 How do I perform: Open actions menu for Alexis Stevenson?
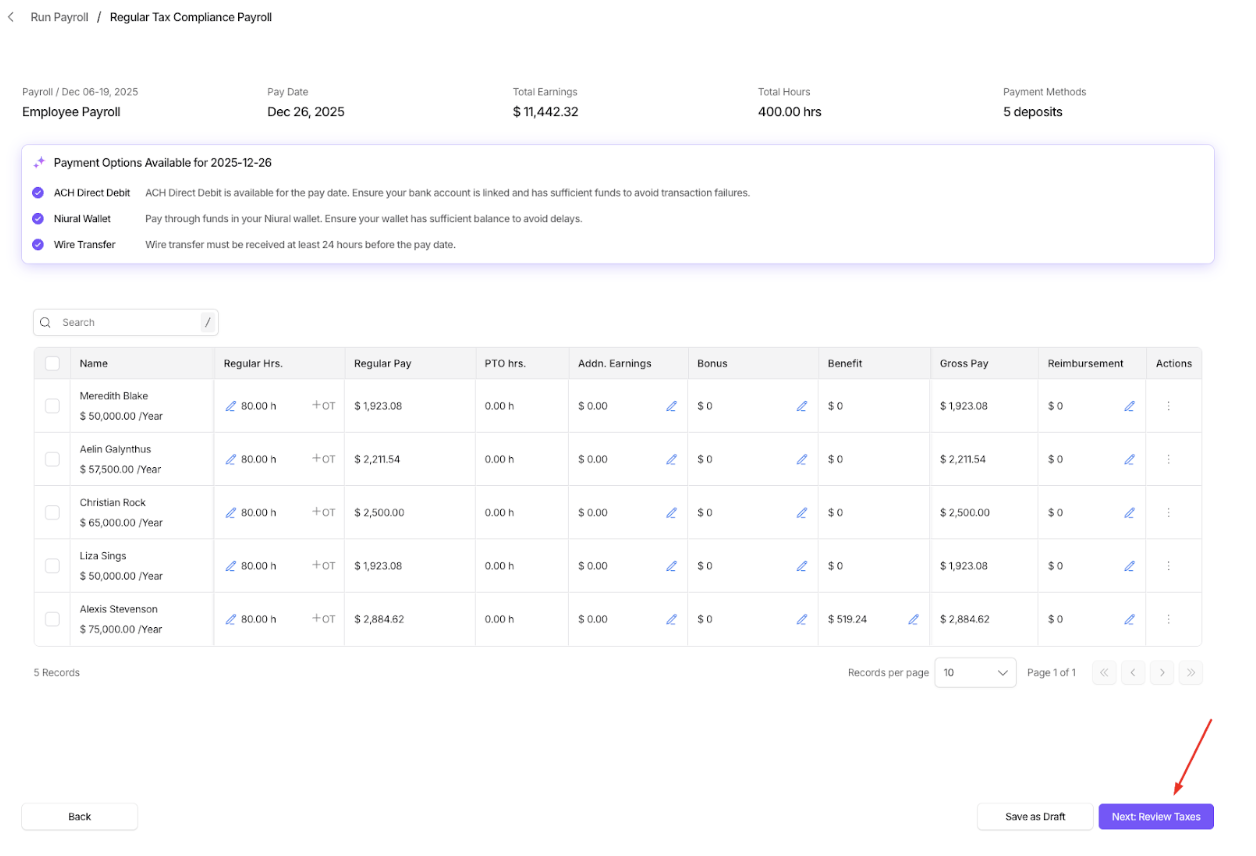1168,619
